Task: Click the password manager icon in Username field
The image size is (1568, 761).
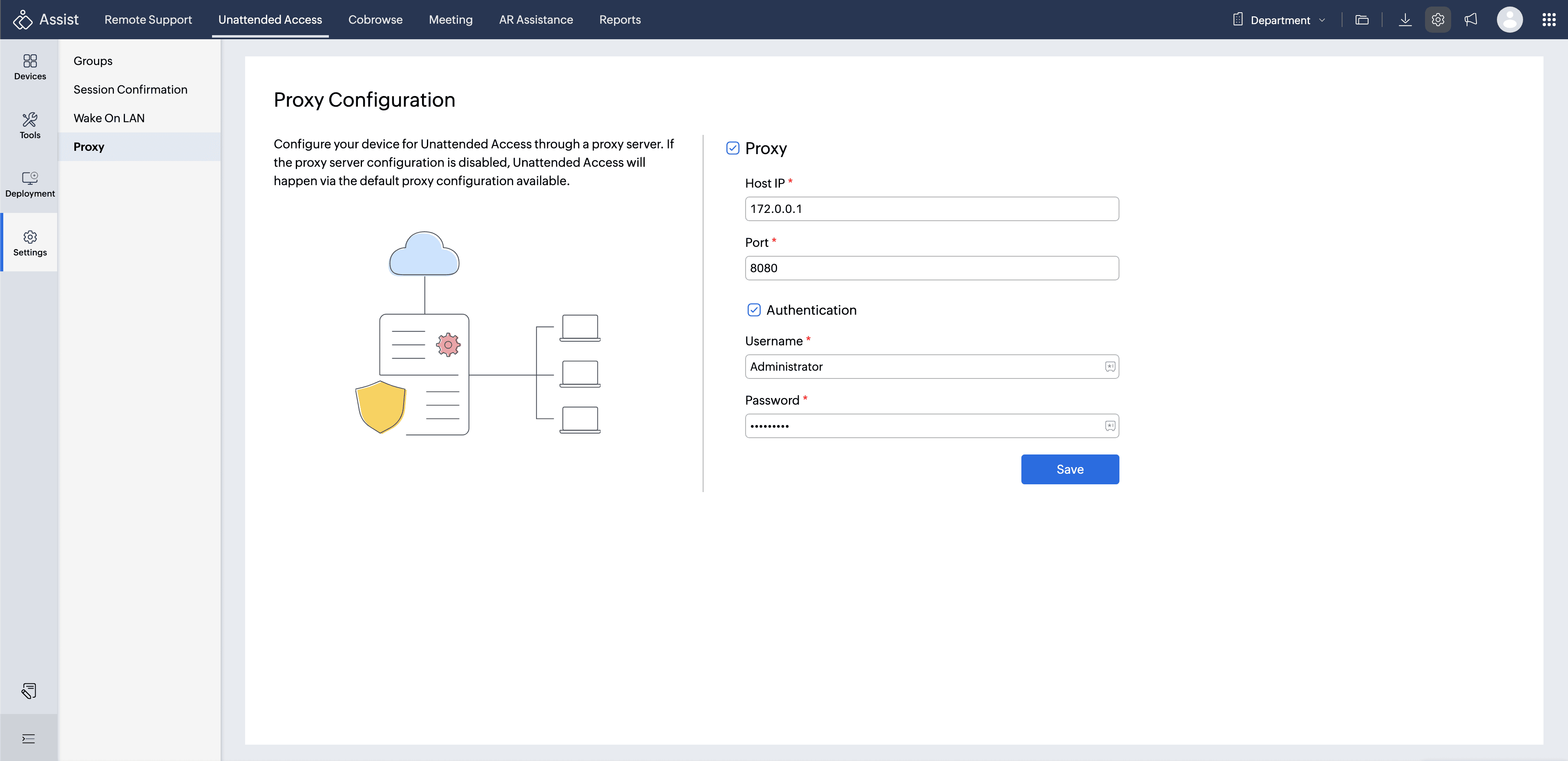Action: click(1110, 367)
